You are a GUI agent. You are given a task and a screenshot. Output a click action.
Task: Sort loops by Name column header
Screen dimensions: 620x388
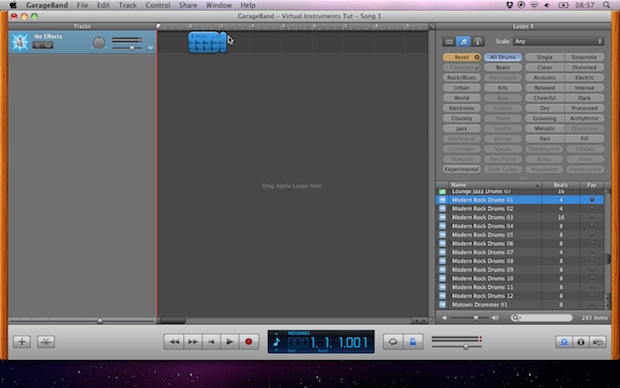494,185
